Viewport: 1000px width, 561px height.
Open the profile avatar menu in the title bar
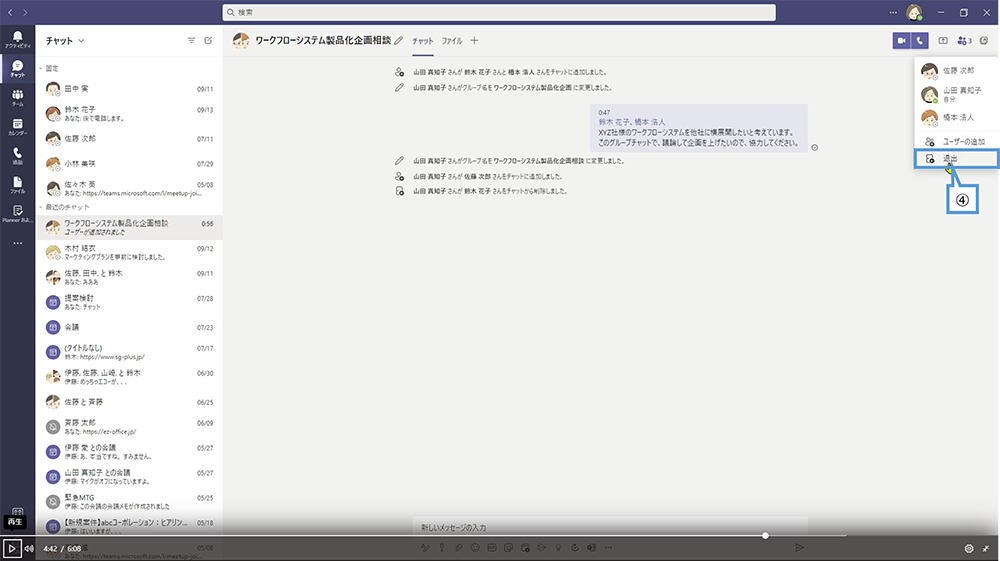(914, 12)
